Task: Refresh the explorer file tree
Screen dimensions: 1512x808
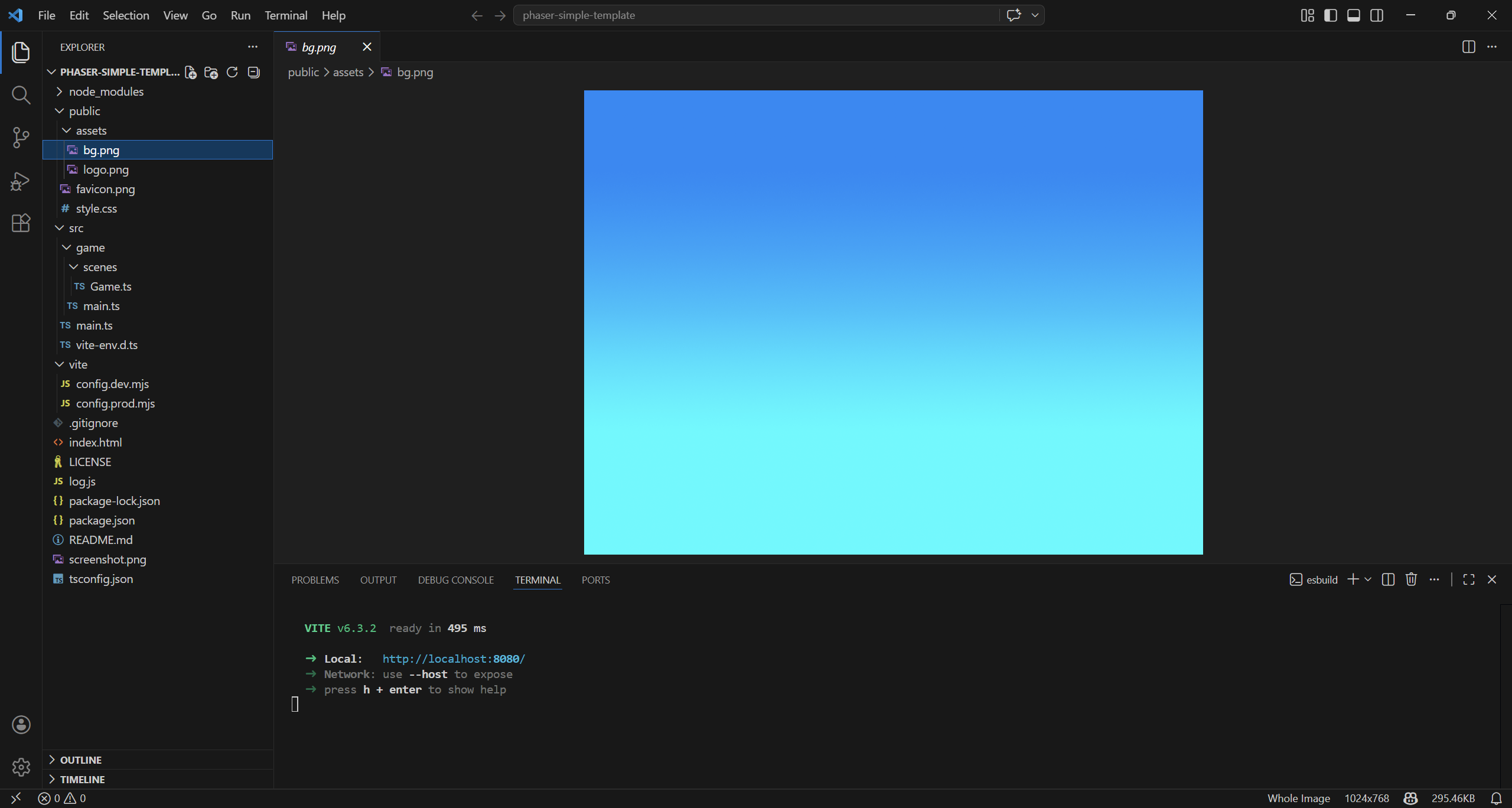Action: (x=232, y=72)
